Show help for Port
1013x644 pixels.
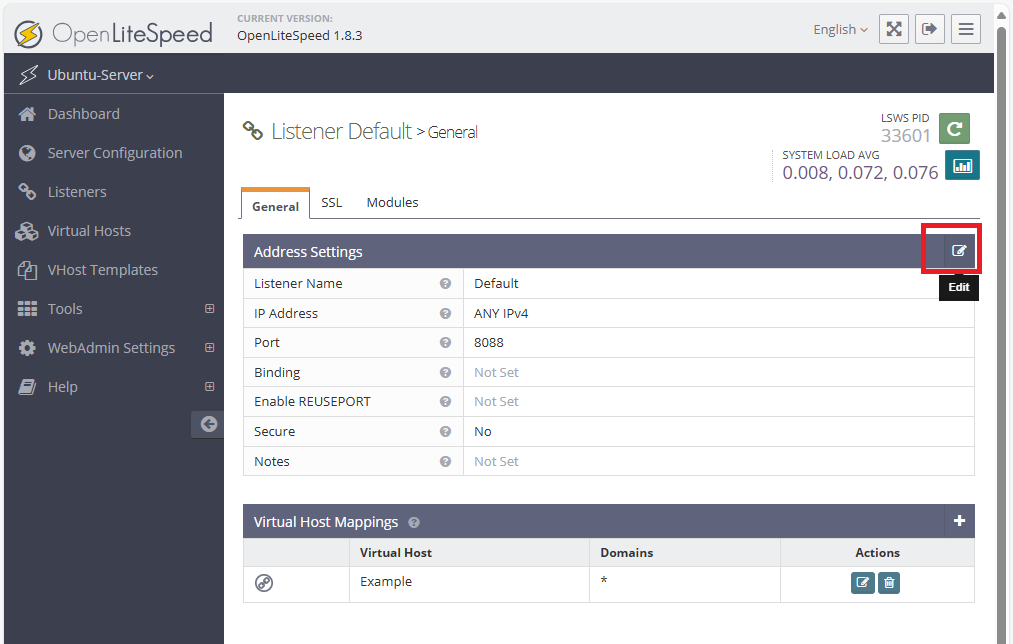445,342
